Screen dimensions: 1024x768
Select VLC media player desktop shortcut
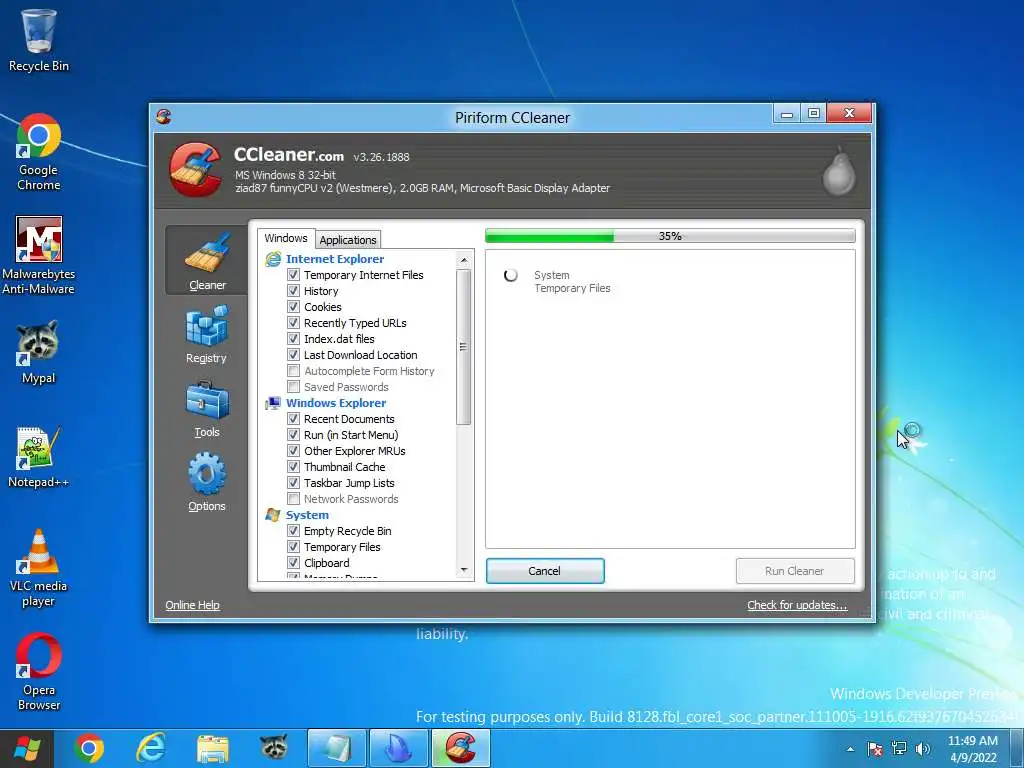[39, 568]
